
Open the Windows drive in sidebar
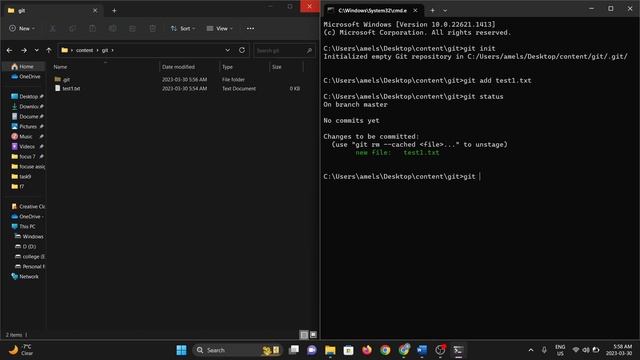[29, 237]
